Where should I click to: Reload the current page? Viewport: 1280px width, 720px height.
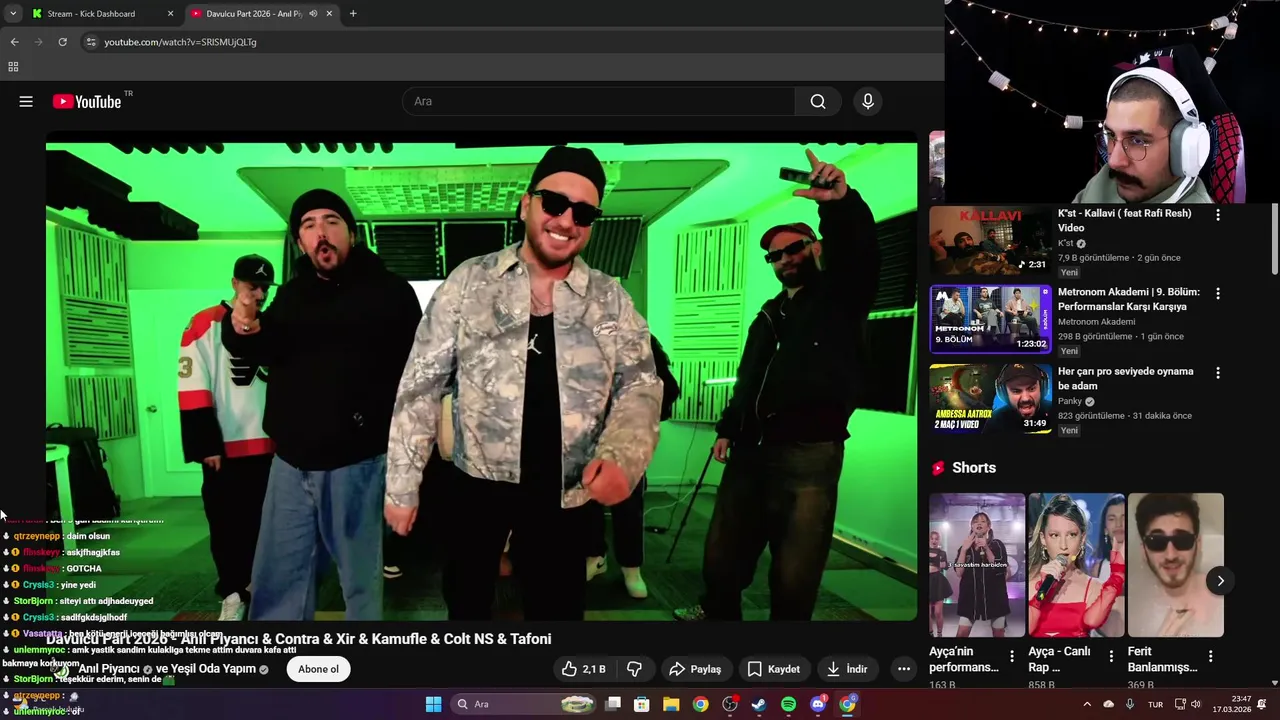click(x=62, y=42)
